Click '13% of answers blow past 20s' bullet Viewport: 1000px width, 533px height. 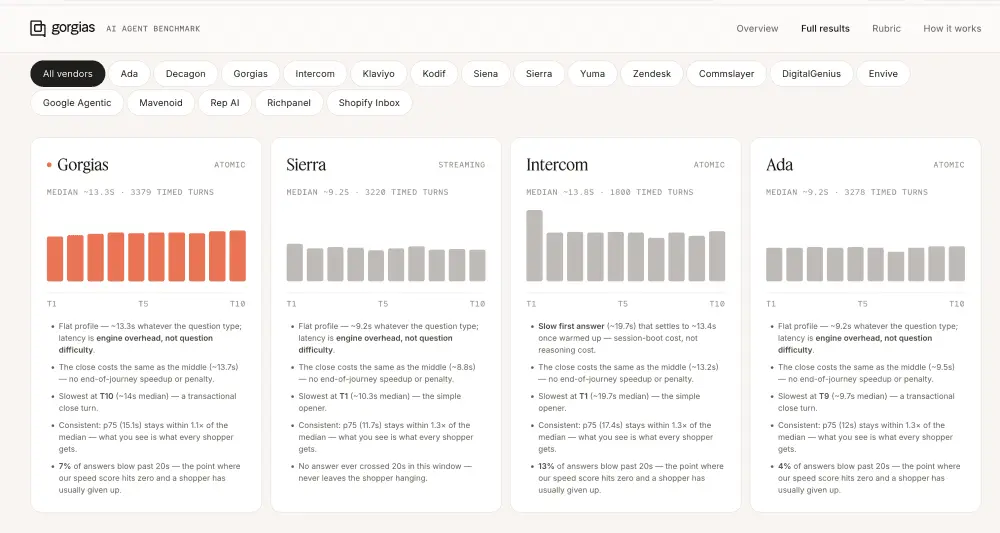(x=631, y=478)
